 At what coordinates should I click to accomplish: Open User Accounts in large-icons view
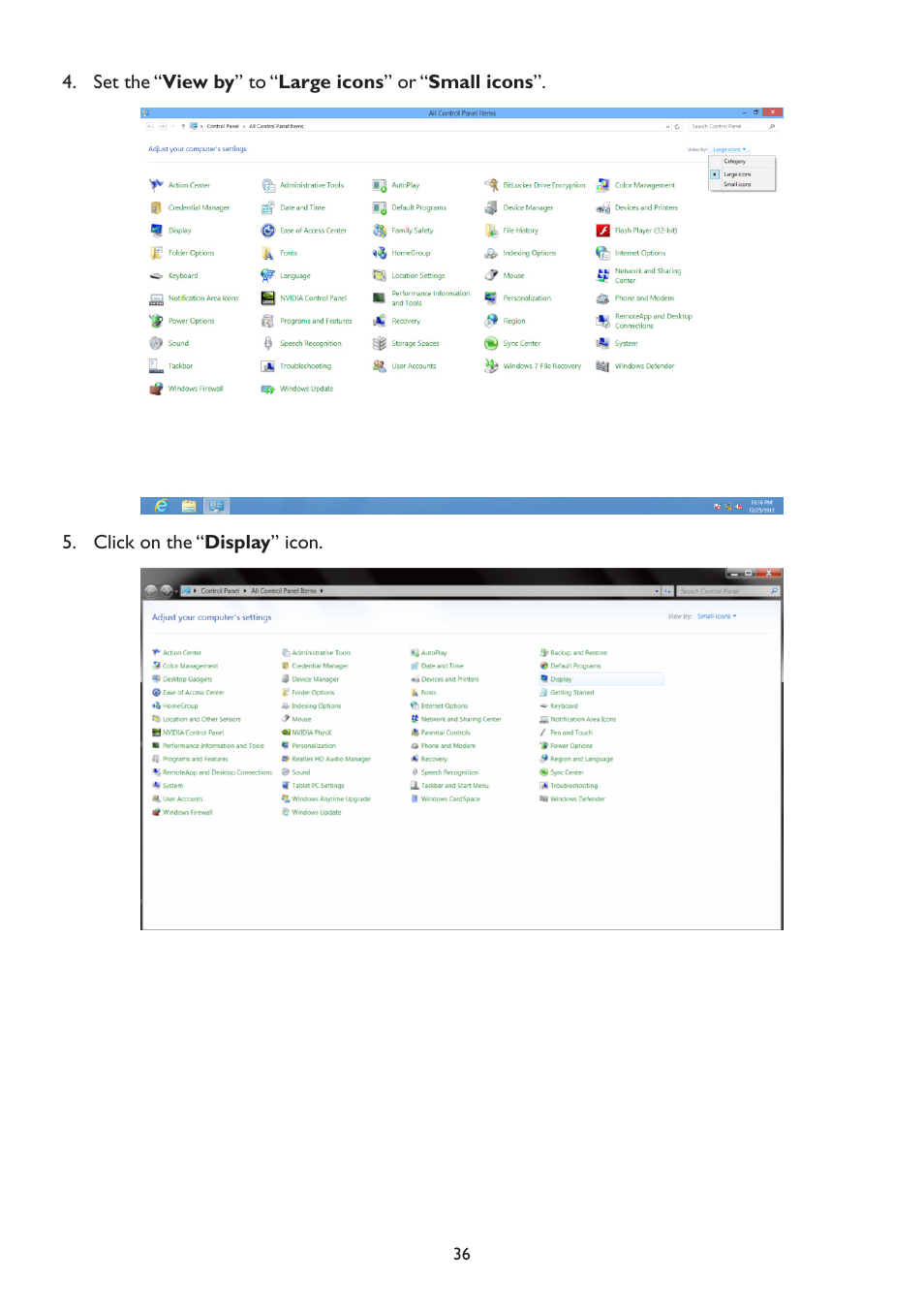pos(405,366)
